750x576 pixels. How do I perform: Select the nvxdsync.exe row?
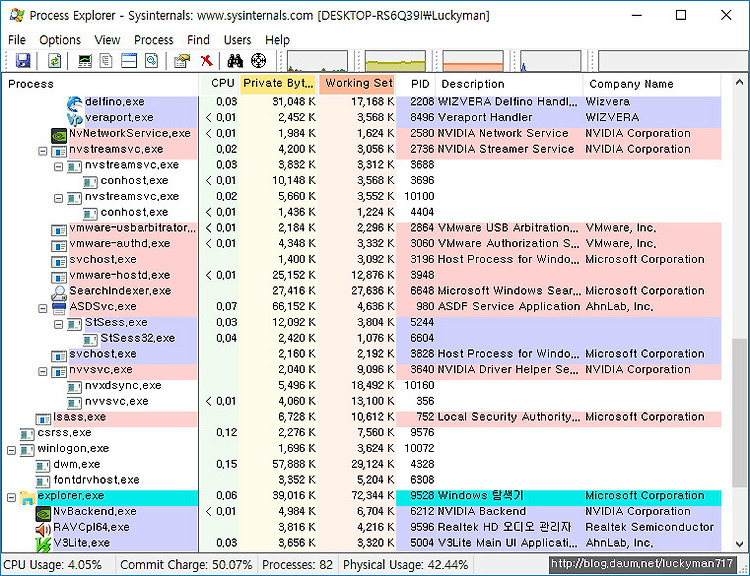tap(362, 386)
